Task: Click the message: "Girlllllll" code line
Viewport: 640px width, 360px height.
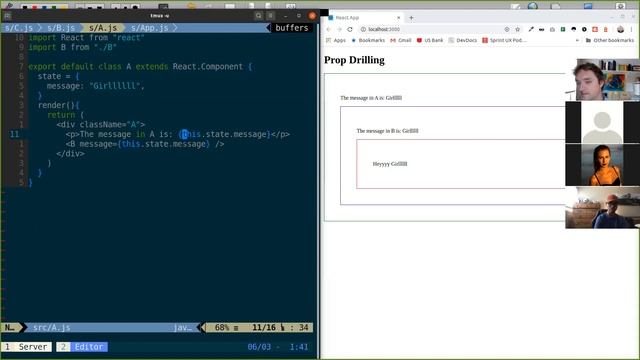Action: 96,86
